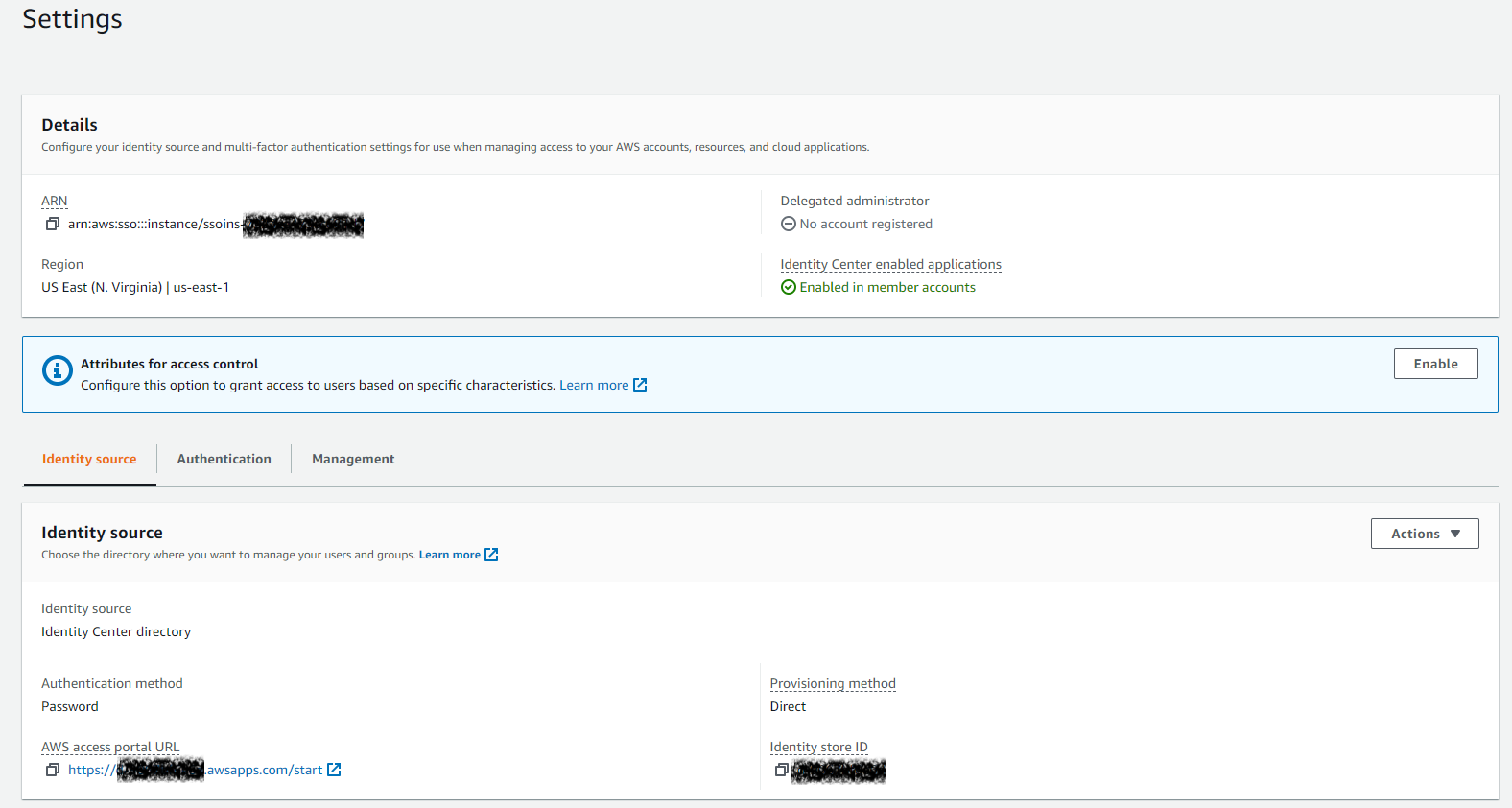Image resolution: width=1512 pixels, height=808 pixels.
Task: Click the No account registered circle icon
Action: pyautogui.click(x=789, y=224)
